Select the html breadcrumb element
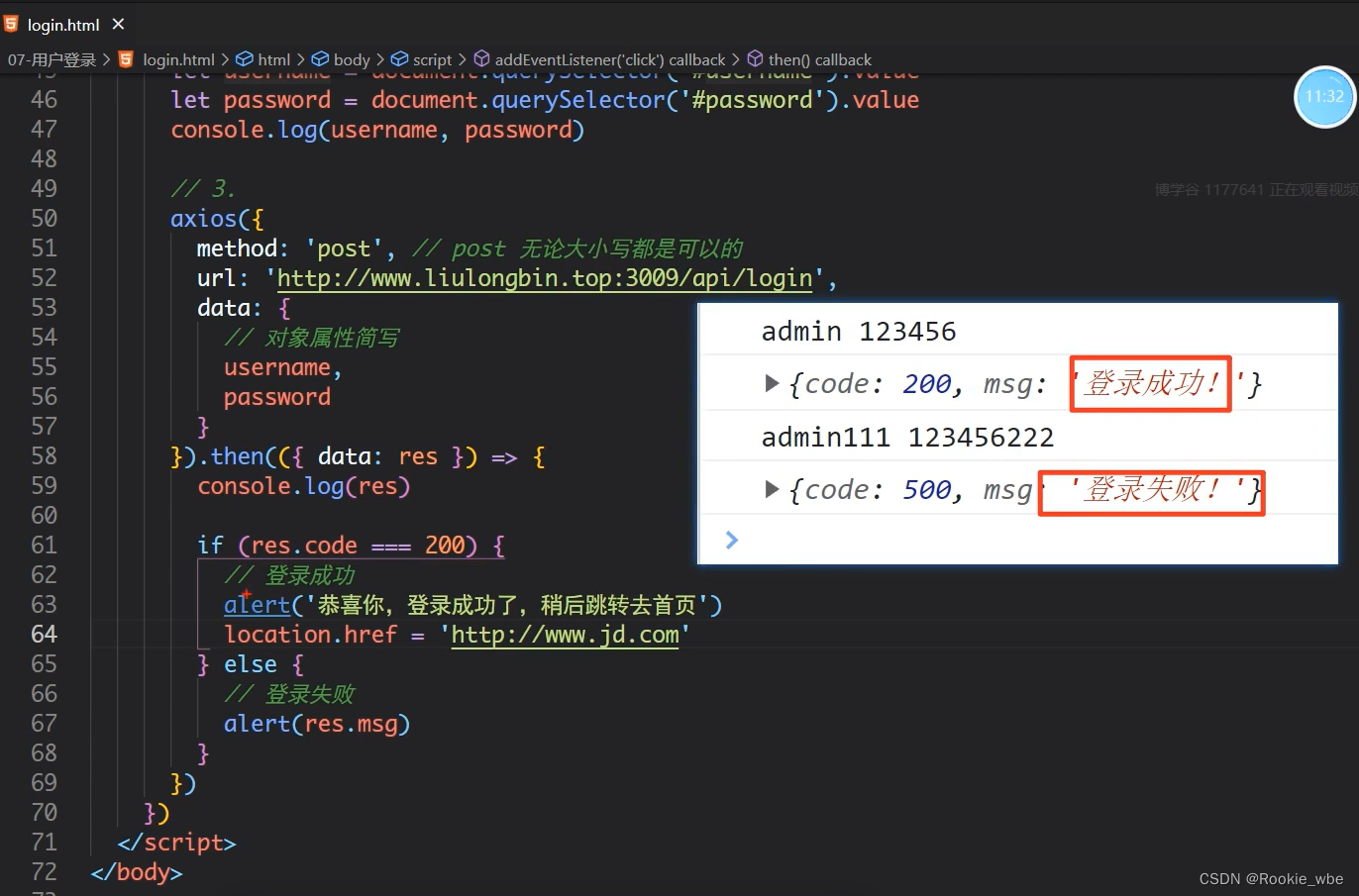This screenshot has width=1359, height=896. [x=274, y=60]
